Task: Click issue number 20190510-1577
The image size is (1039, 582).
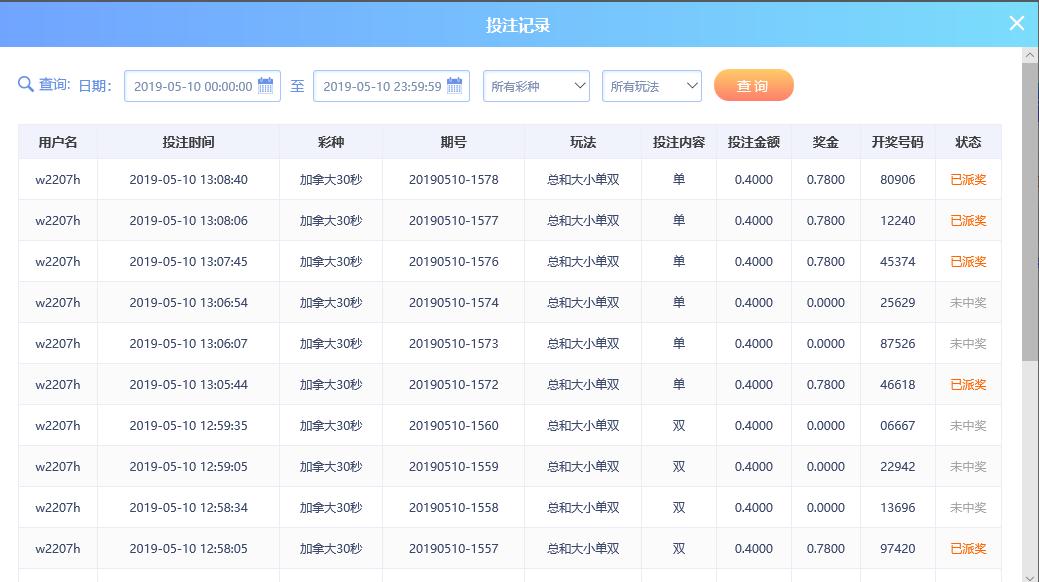Action: pyautogui.click(x=453, y=221)
